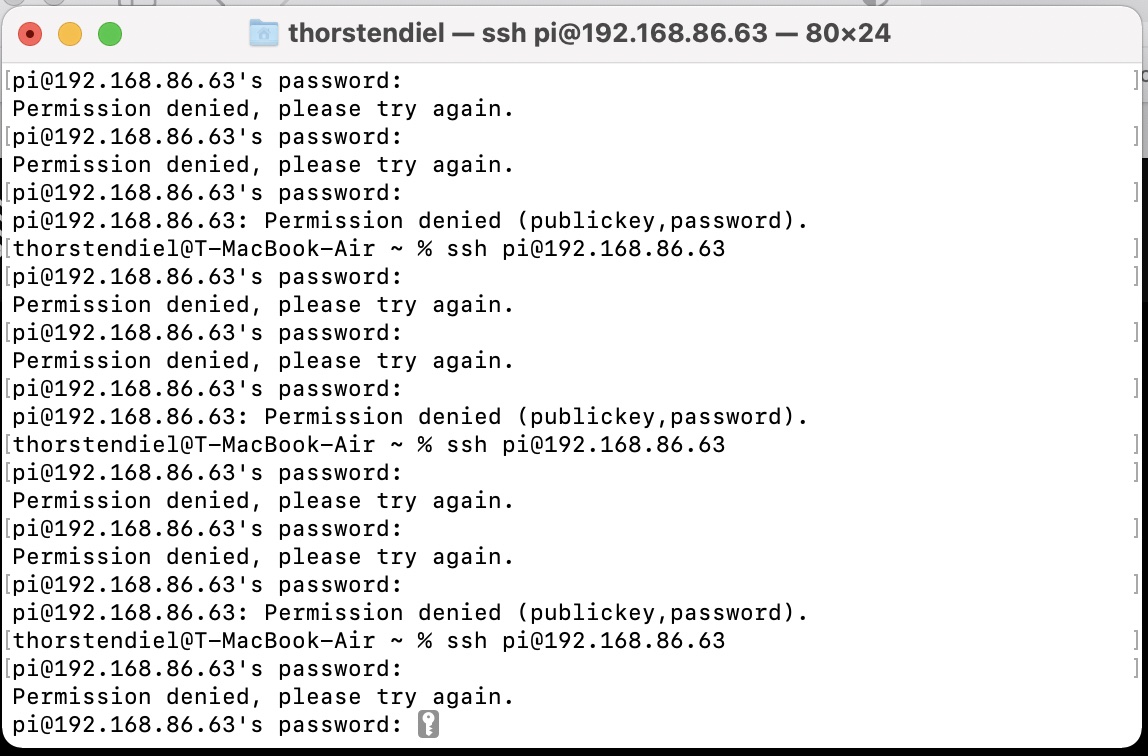
Task: Click right bracket mark on the top line
Action: point(1135,81)
